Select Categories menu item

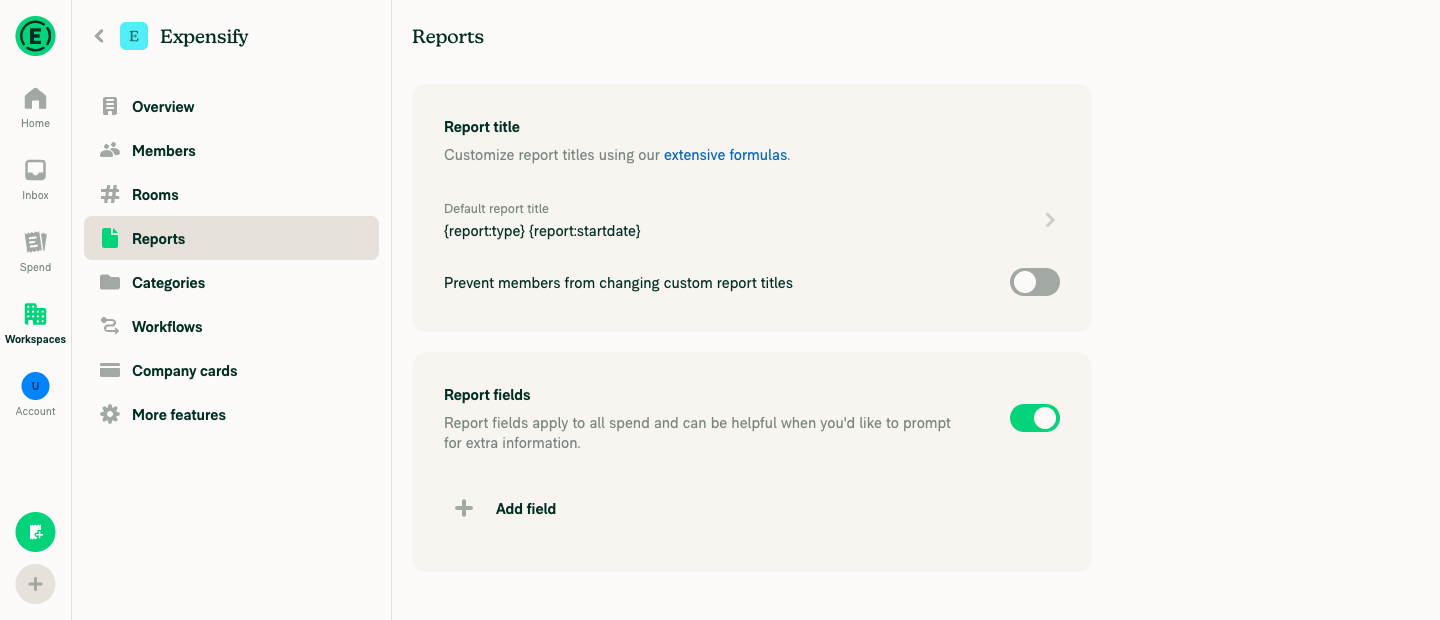coord(231,282)
